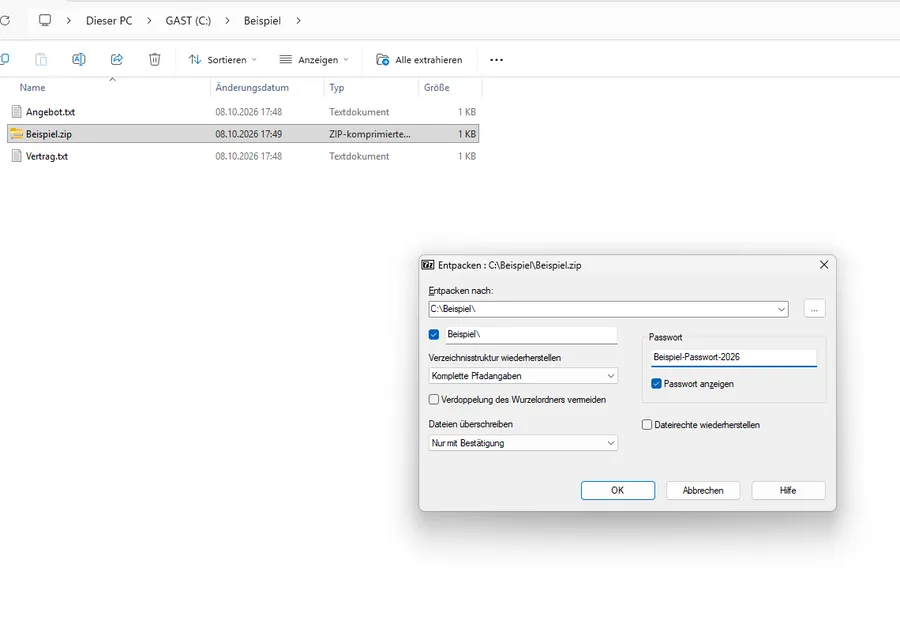Viewport: 900px width, 624px height.
Task: Click the share icon in the Explorer toolbar
Action: [117, 60]
